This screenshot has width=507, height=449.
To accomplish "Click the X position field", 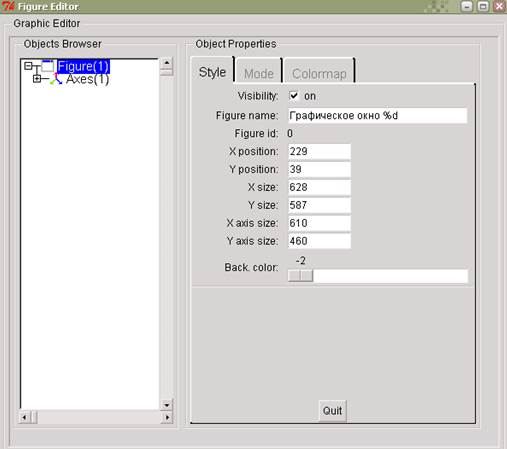I will click(319, 151).
